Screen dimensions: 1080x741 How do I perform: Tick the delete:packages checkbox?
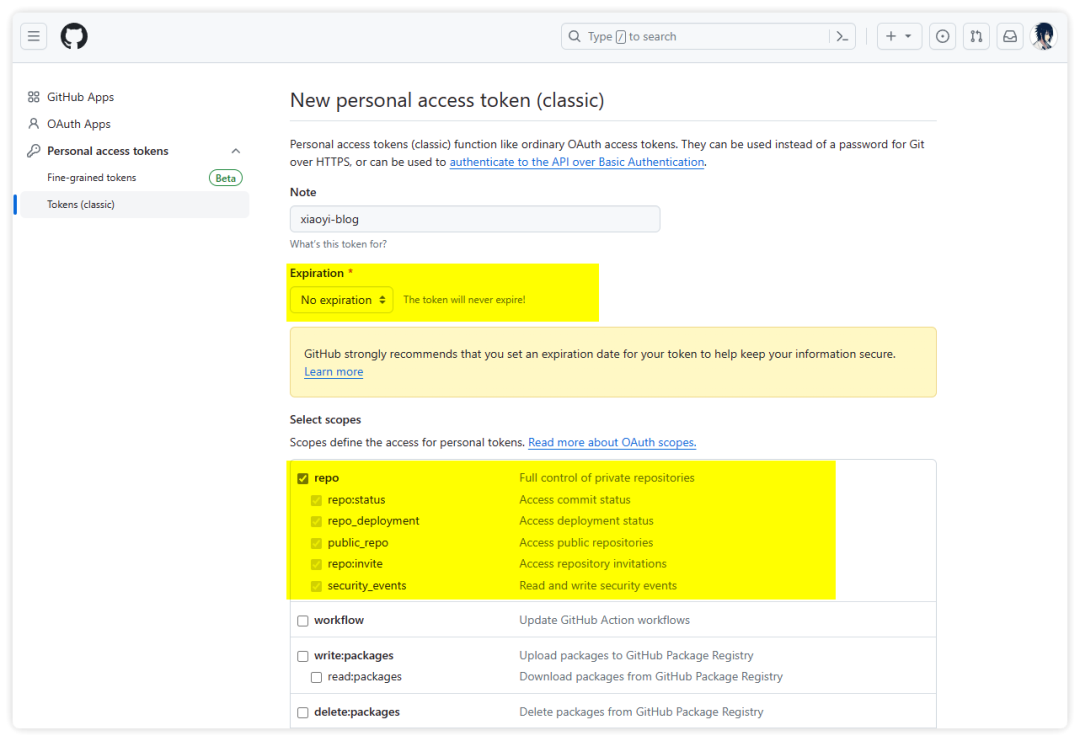tap(303, 713)
